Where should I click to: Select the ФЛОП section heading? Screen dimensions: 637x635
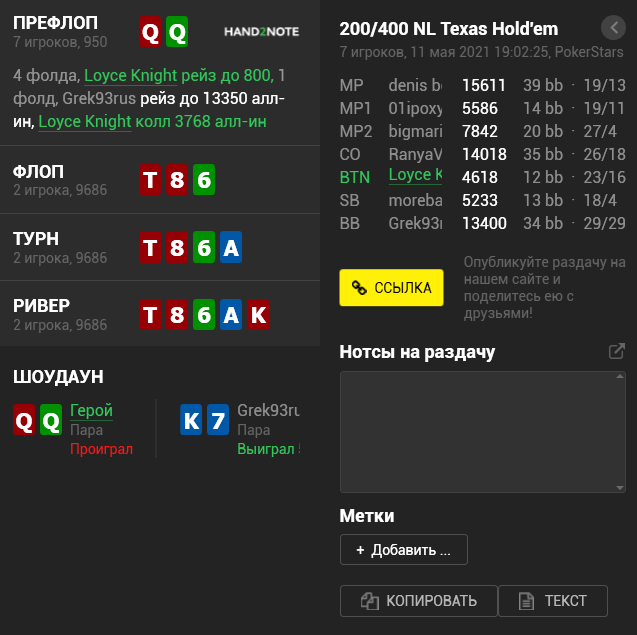[38, 172]
